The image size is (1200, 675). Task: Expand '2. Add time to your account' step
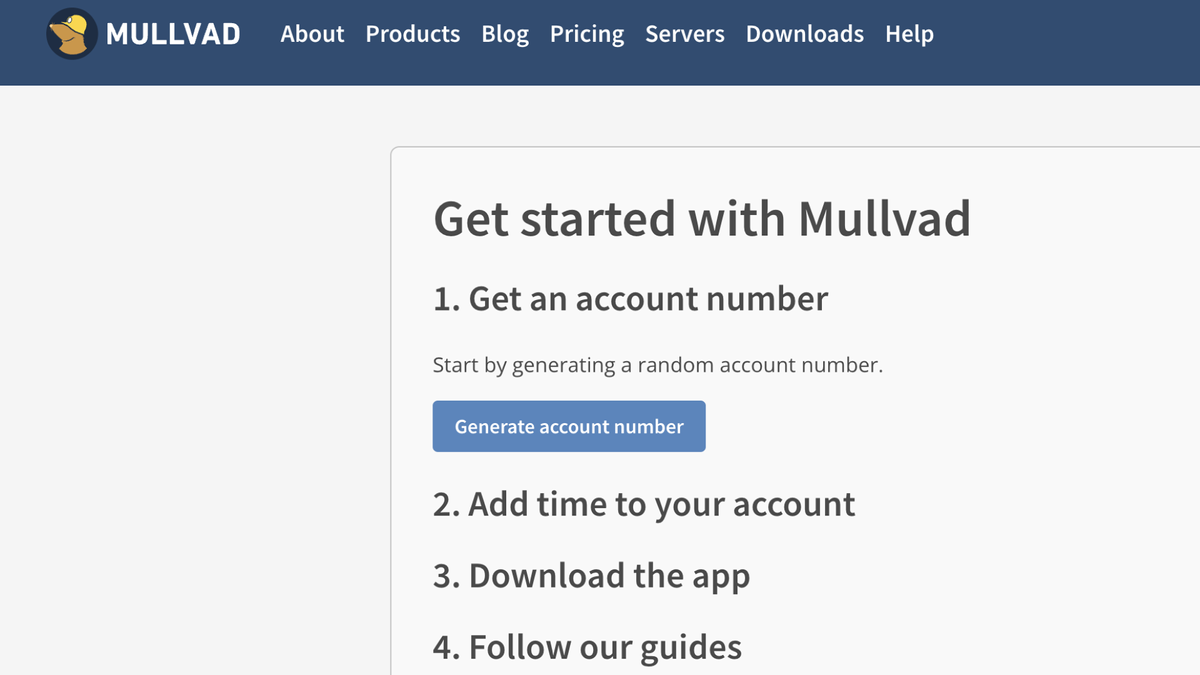click(x=644, y=504)
